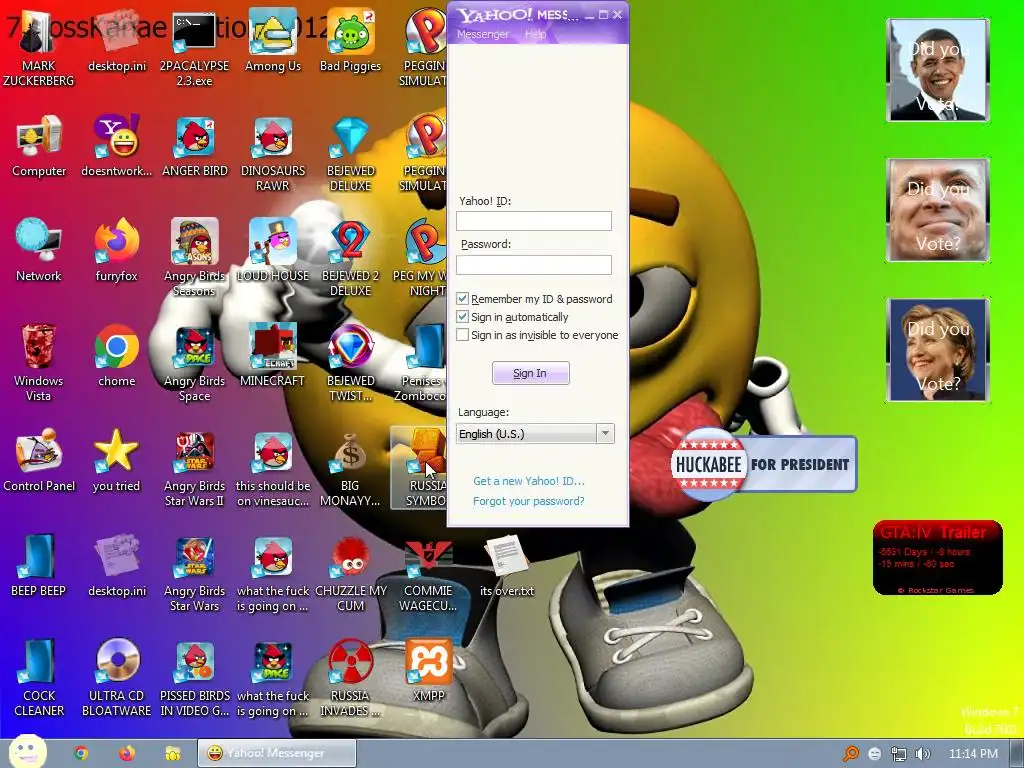The image size is (1024, 768).
Task: Open the Start button on the taskbar
Action: [x=27, y=751]
